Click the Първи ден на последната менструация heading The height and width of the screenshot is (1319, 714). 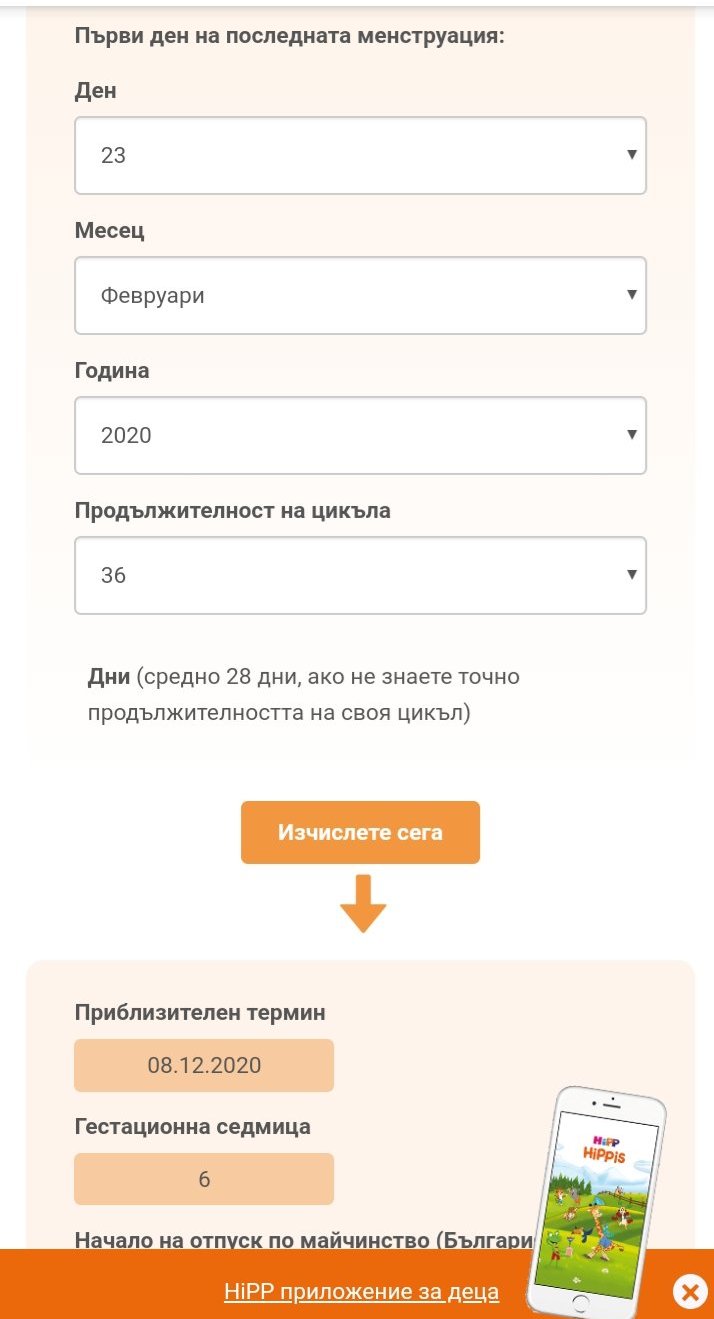(x=290, y=36)
